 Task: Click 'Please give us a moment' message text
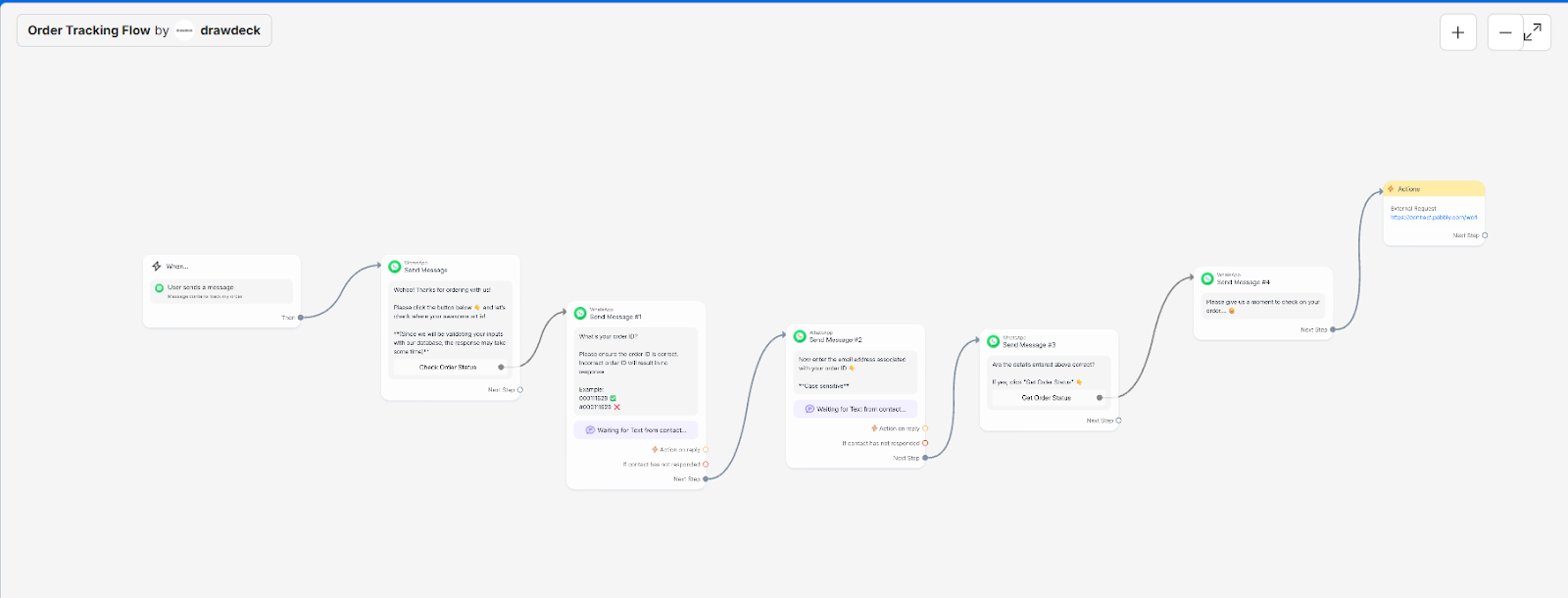click(1262, 306)
